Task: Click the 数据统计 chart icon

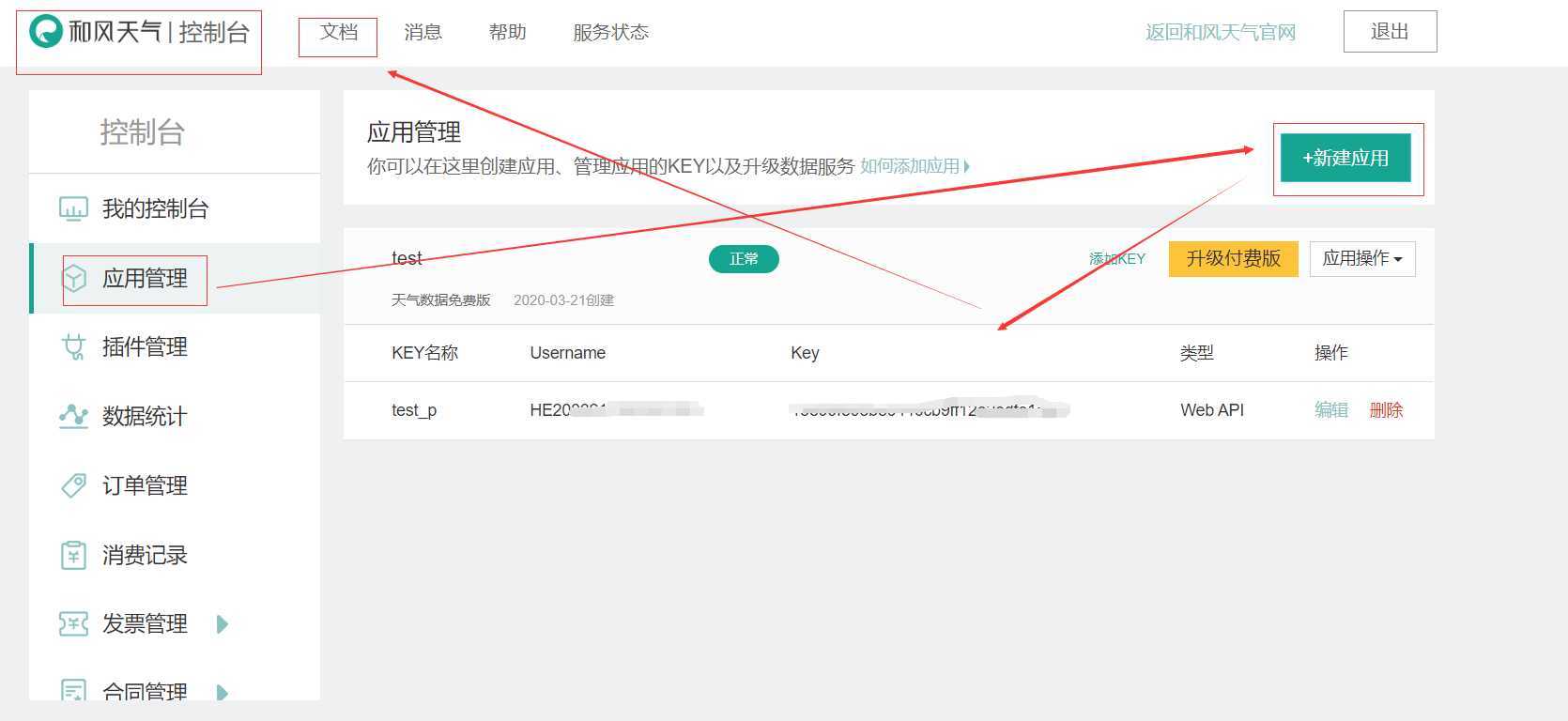Action: [x=73, y=416]
